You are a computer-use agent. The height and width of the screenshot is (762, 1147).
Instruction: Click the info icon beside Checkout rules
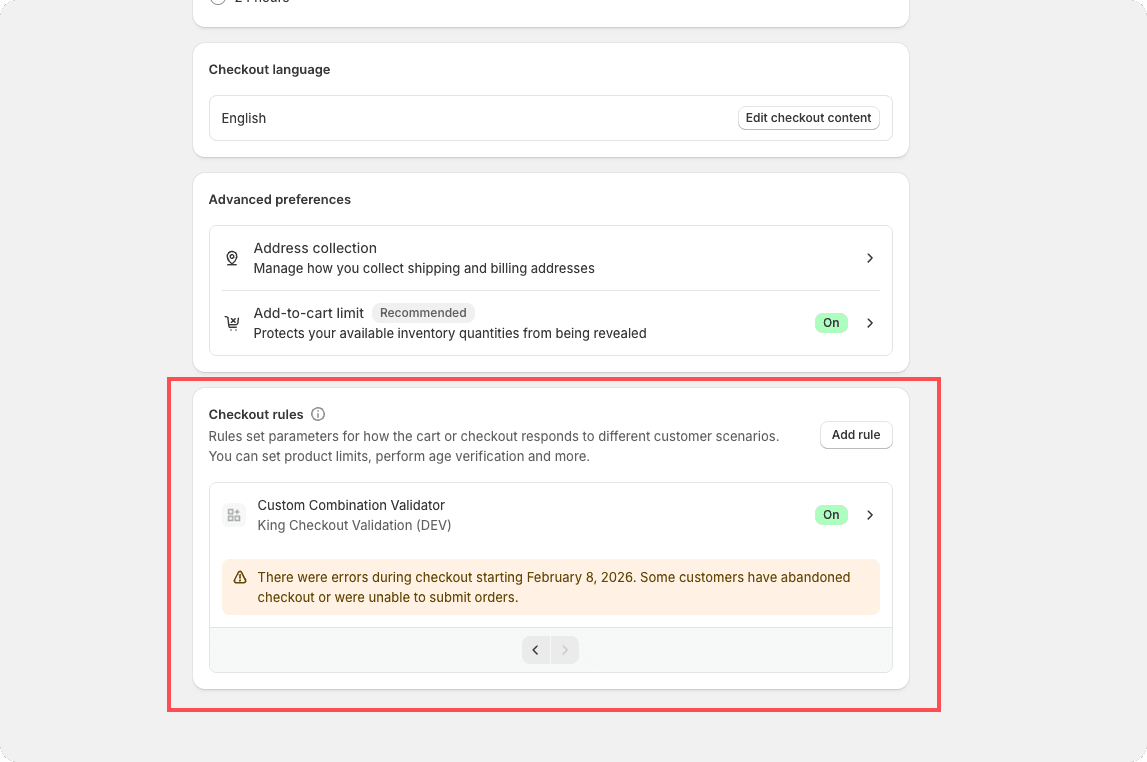(317, 414)
